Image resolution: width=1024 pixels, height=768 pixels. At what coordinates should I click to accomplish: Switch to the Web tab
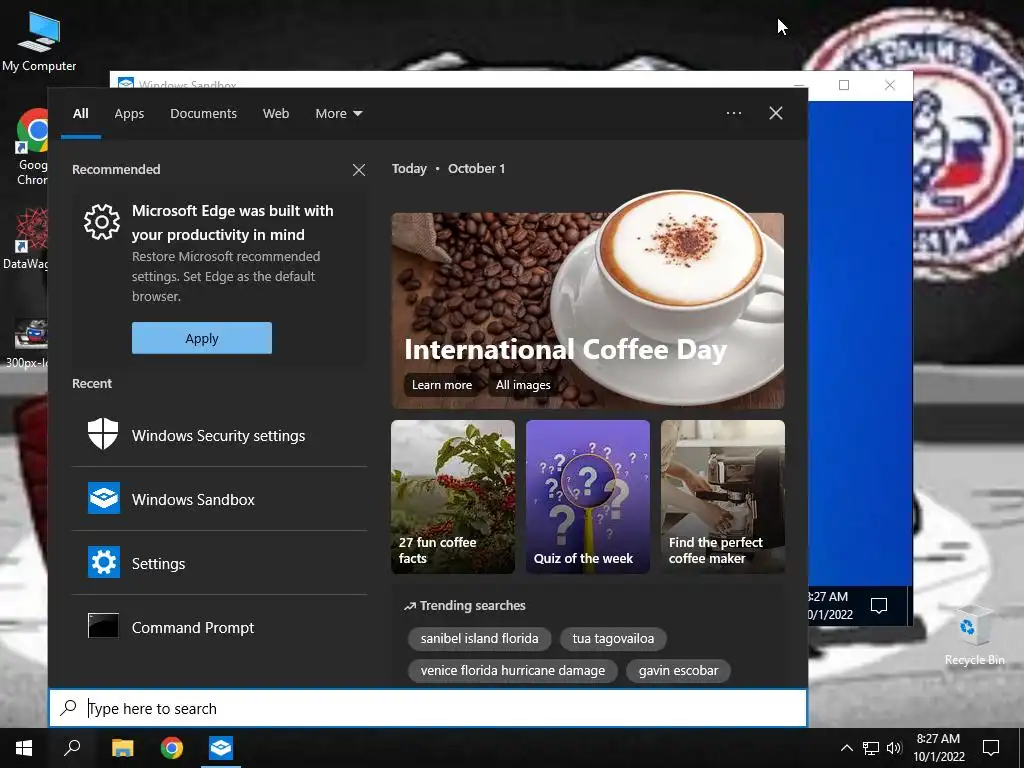pos(276,114)
